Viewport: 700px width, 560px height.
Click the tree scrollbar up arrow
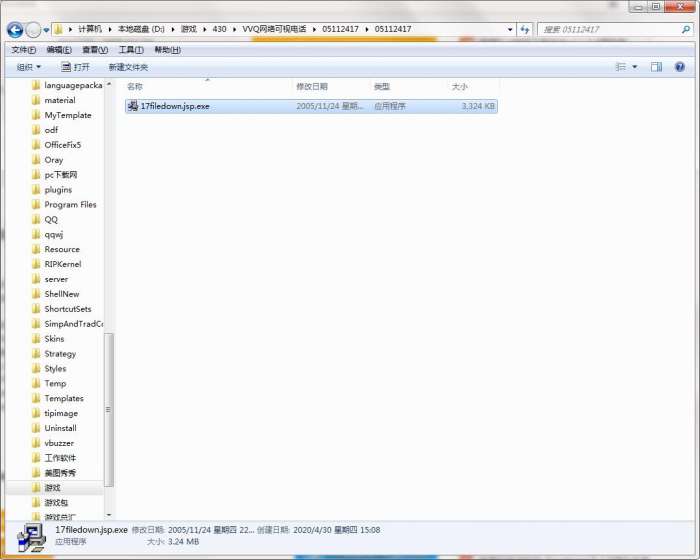click(109, 84)
